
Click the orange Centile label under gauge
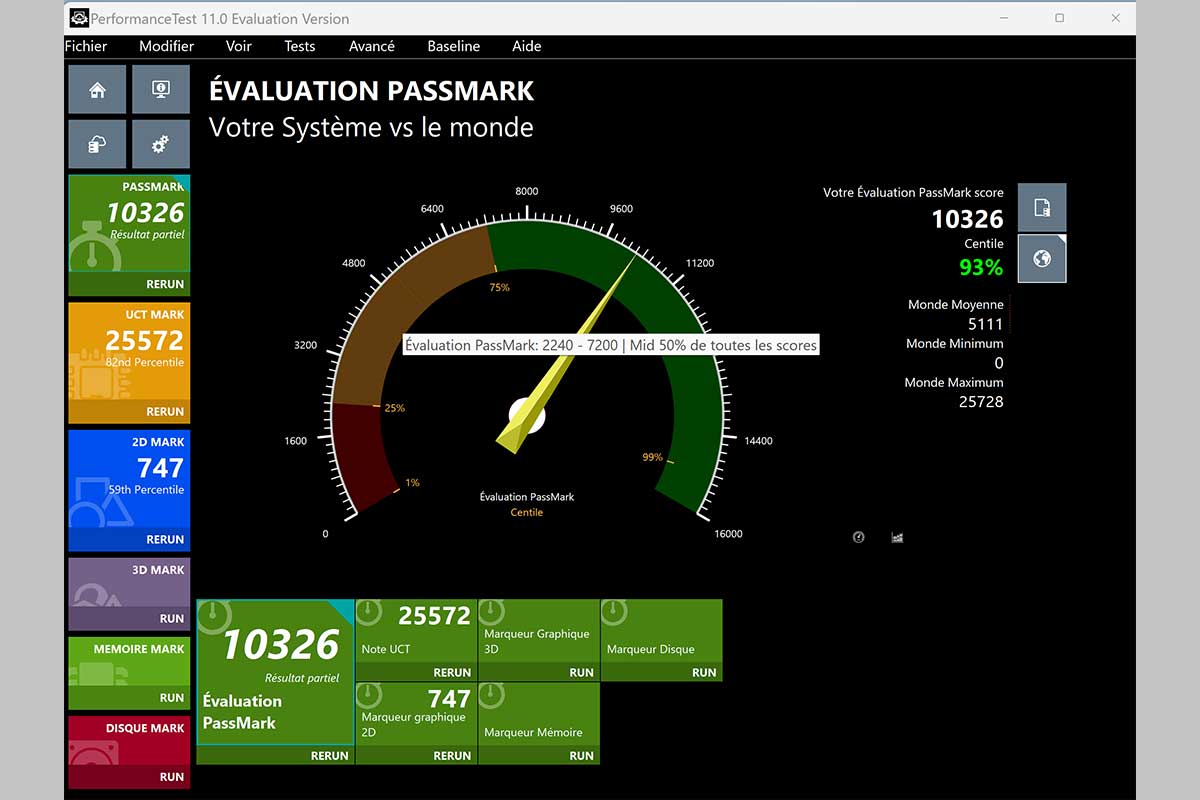click(x=527, y=512)
